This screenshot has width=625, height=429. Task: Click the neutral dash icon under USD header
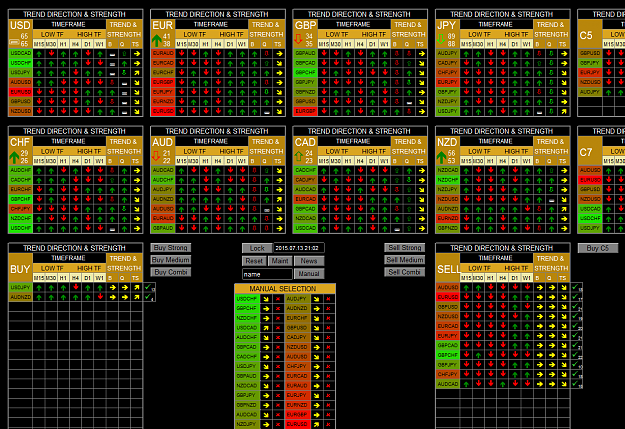pos(14,41)
